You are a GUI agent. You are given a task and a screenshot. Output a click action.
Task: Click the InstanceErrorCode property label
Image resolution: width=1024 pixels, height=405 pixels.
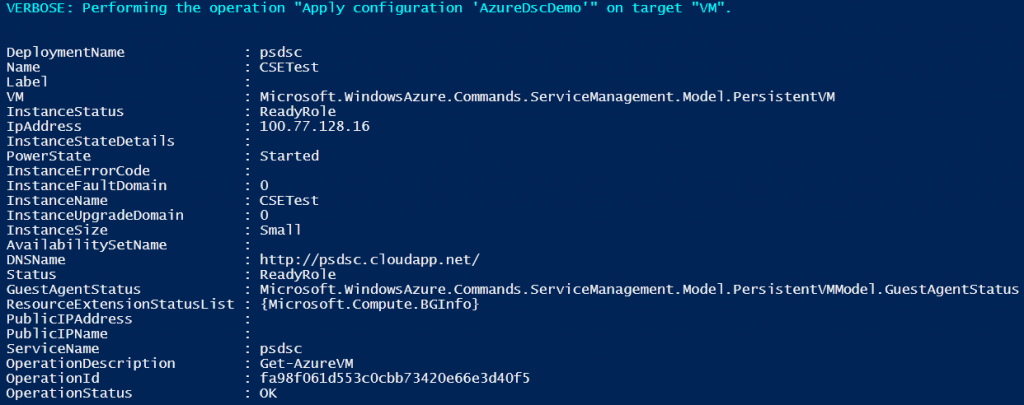[x=78, y=170]
